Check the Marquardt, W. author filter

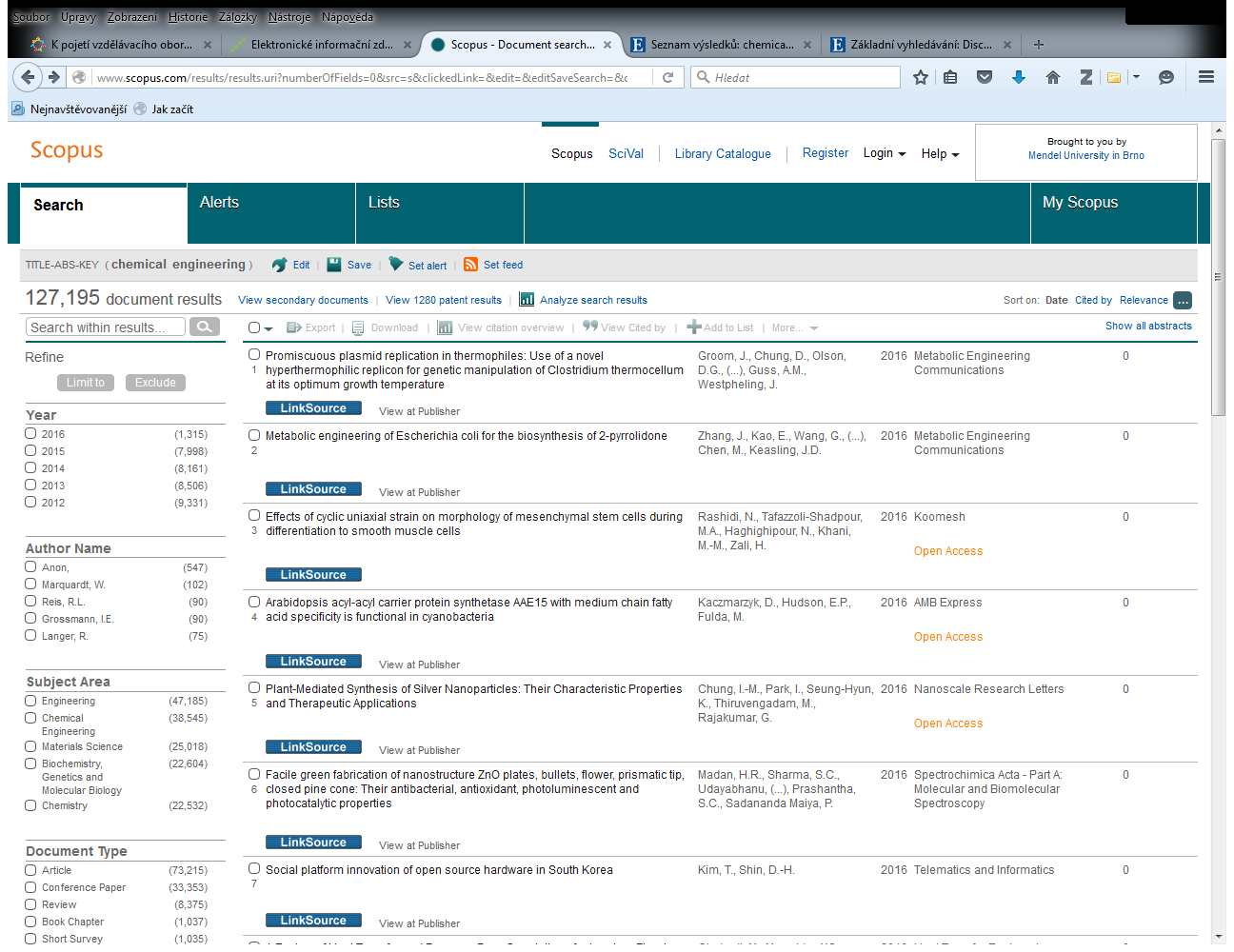tap(30, 584)
